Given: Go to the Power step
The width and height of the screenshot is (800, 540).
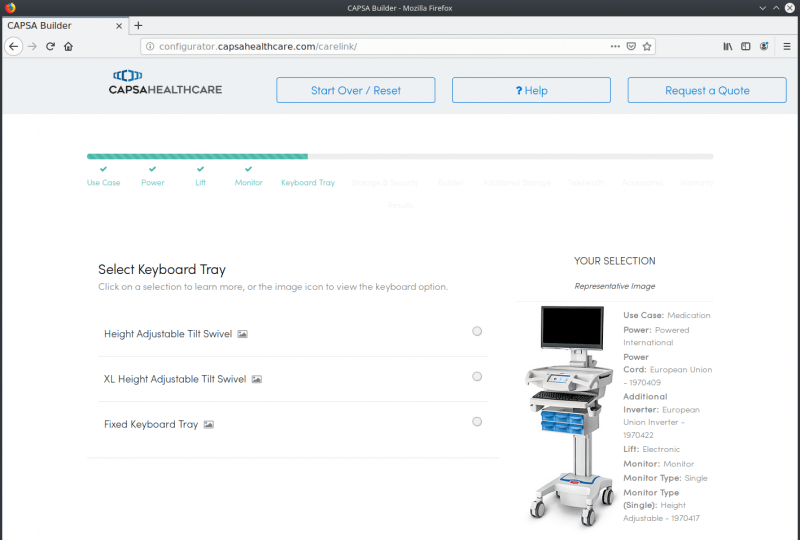Looking at the screenshot, I should click(153, 183).
